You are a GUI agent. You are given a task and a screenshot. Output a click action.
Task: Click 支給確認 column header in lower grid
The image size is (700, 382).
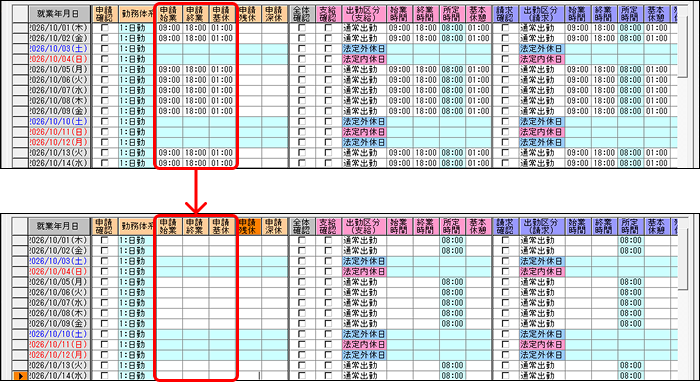(x=328, y=226)
